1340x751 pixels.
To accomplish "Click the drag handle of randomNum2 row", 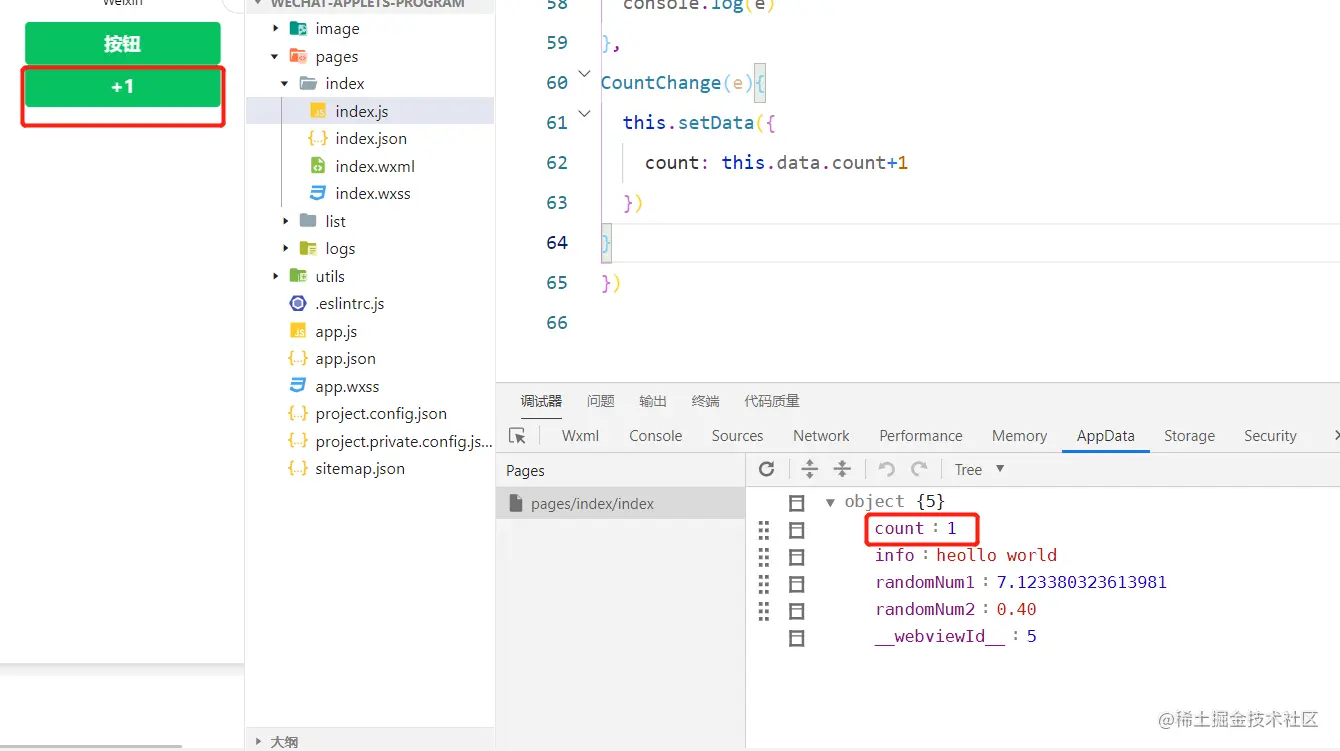I will [764, 610].
